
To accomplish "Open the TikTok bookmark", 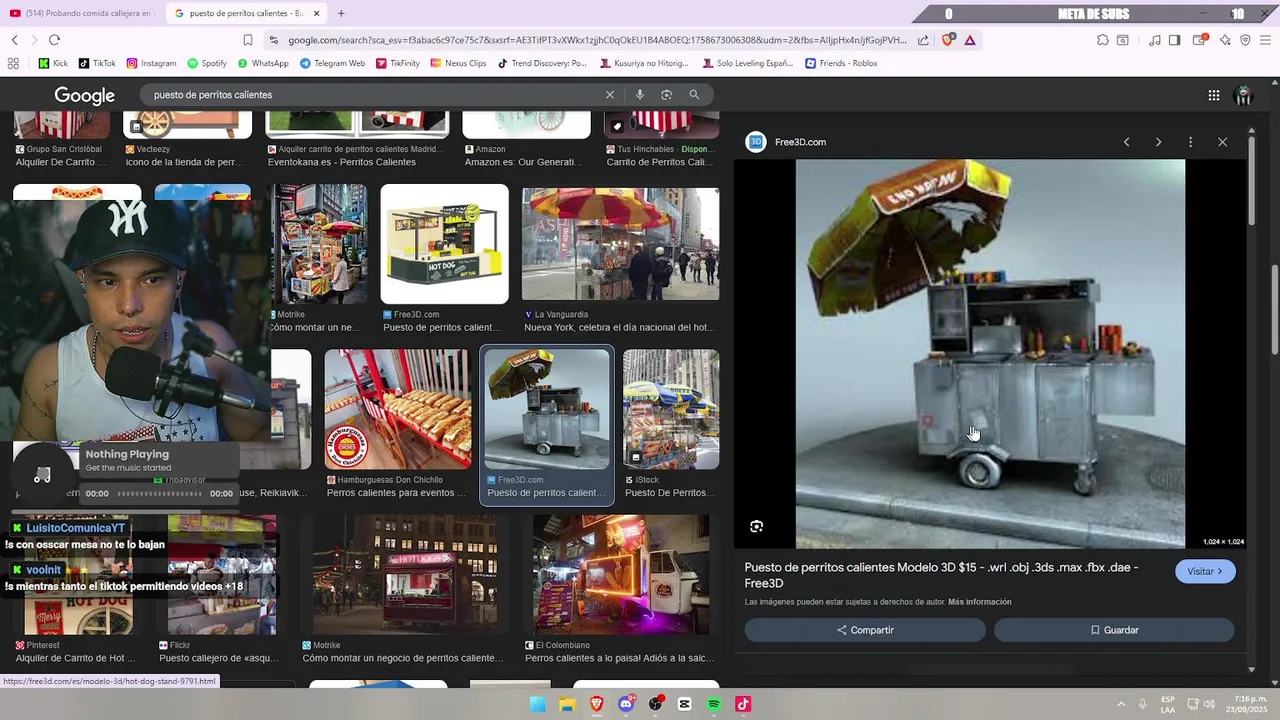I will 97,63.
